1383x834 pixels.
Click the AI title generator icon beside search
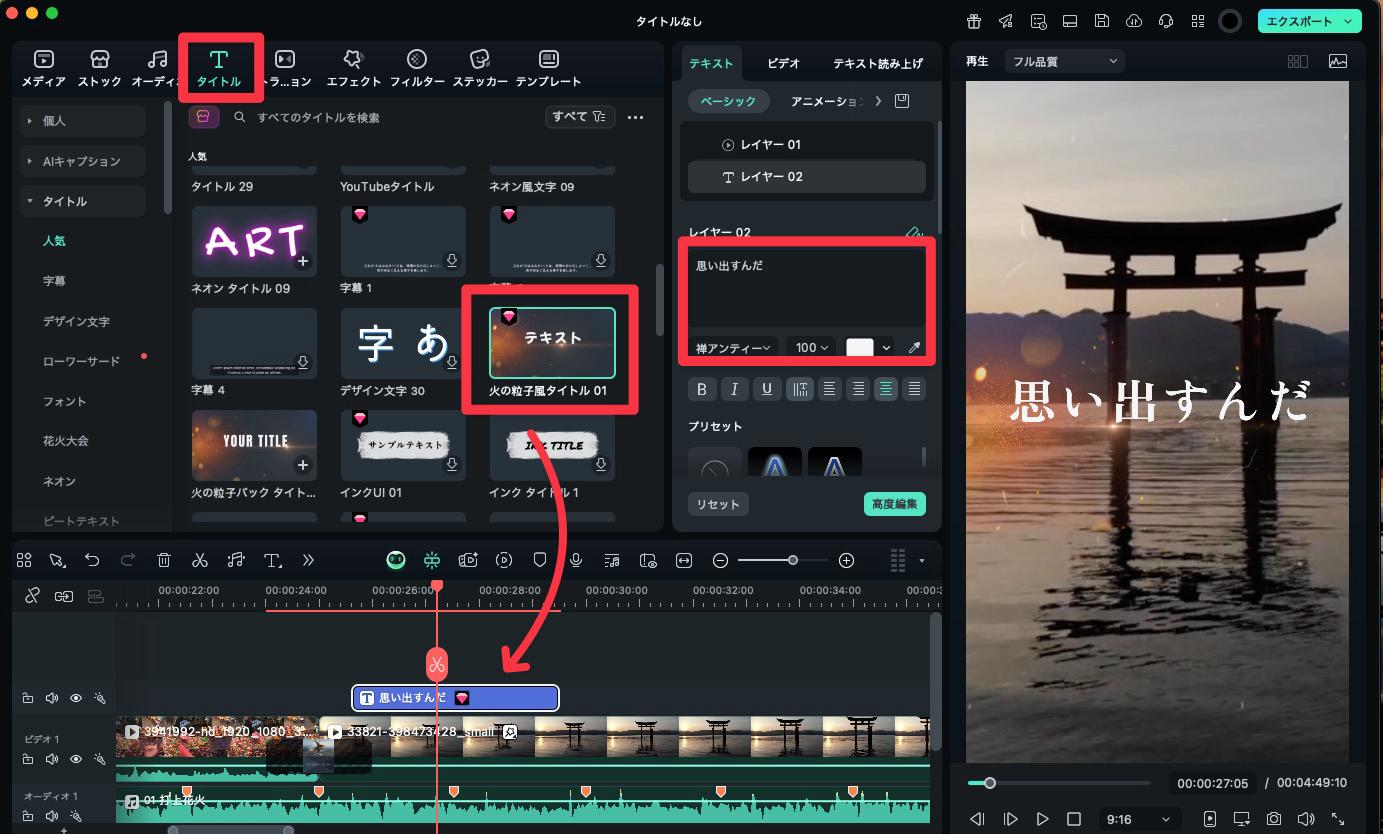tap(203, 117)
